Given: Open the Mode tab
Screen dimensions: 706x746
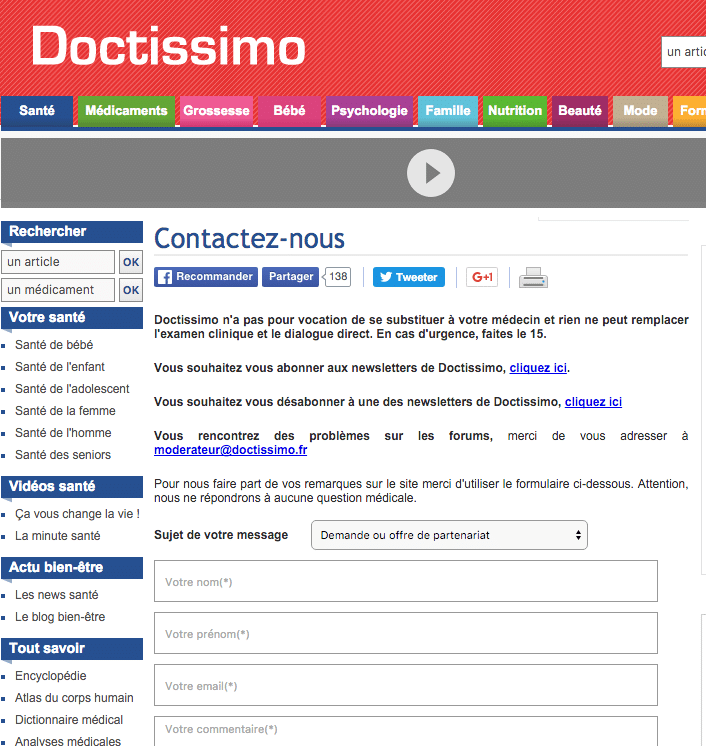Looking at the screenshot, I should [640, 111].
